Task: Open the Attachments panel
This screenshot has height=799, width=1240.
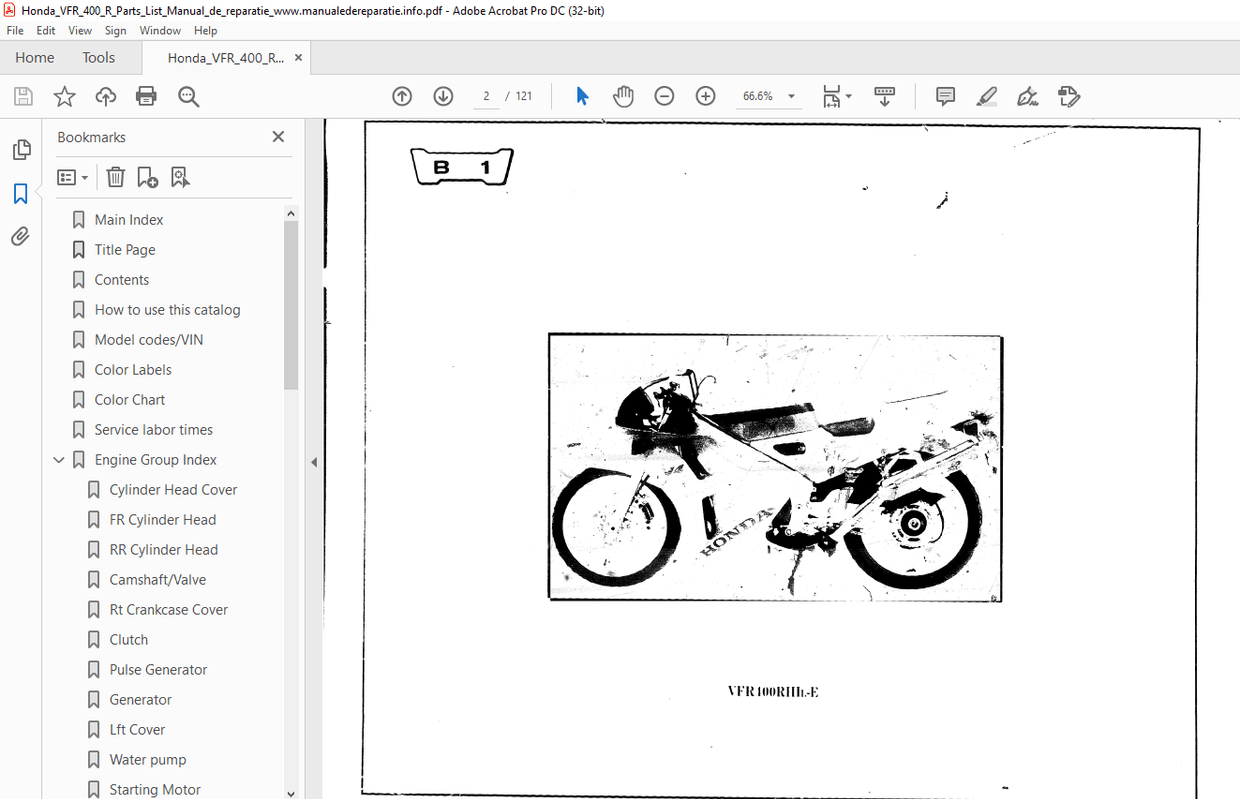Action: click(21, 236)
